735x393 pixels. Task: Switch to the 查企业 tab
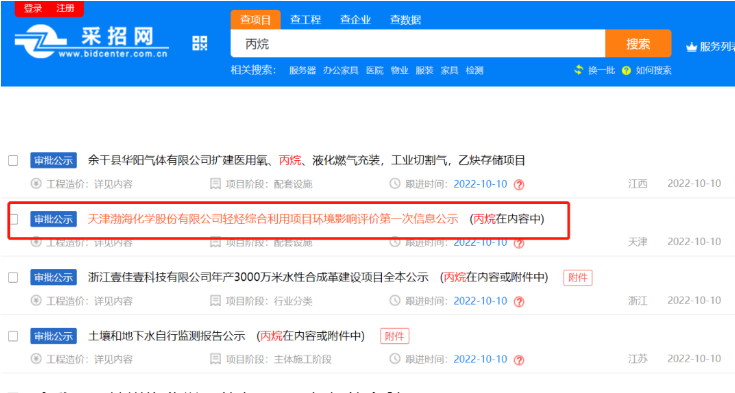355,20
